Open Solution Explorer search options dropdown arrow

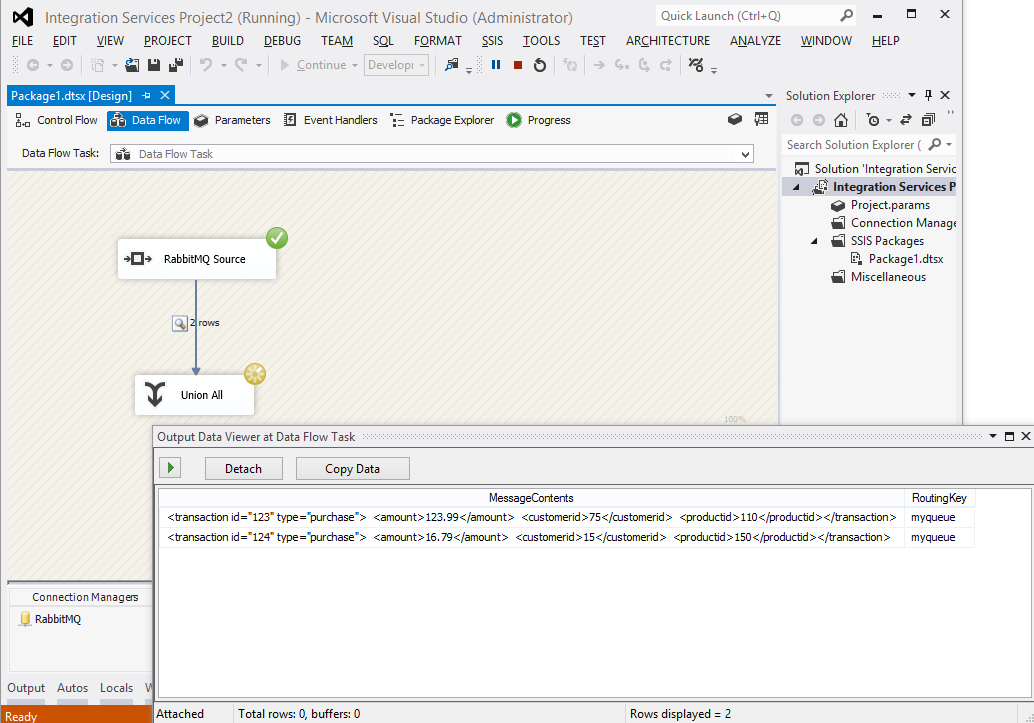pyautogui.click(x=949, y=144)
